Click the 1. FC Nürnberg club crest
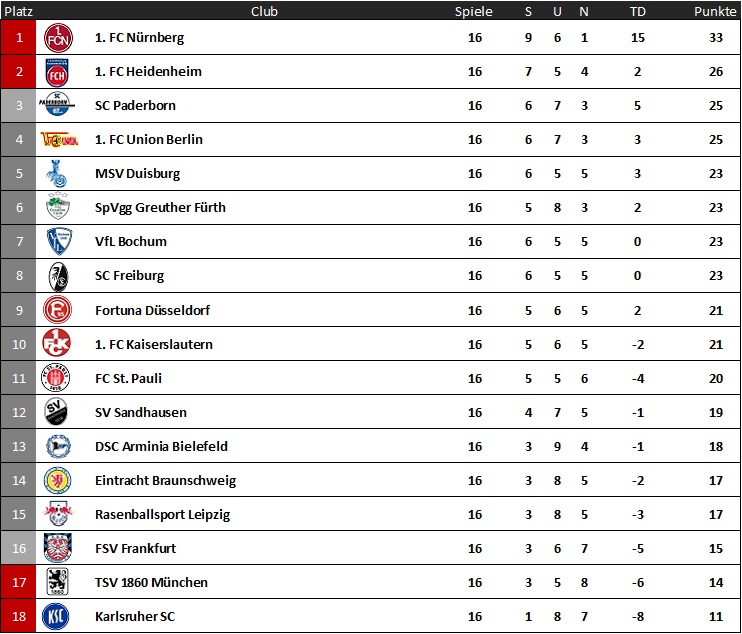Screen dimensions: 742x634 (58, 38)
